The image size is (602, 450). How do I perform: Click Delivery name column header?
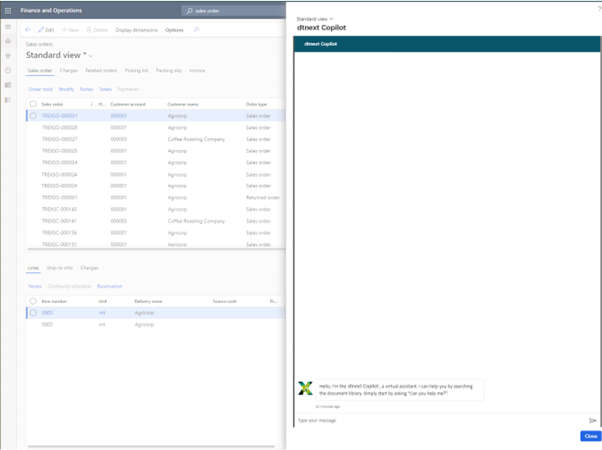[148, 301]
